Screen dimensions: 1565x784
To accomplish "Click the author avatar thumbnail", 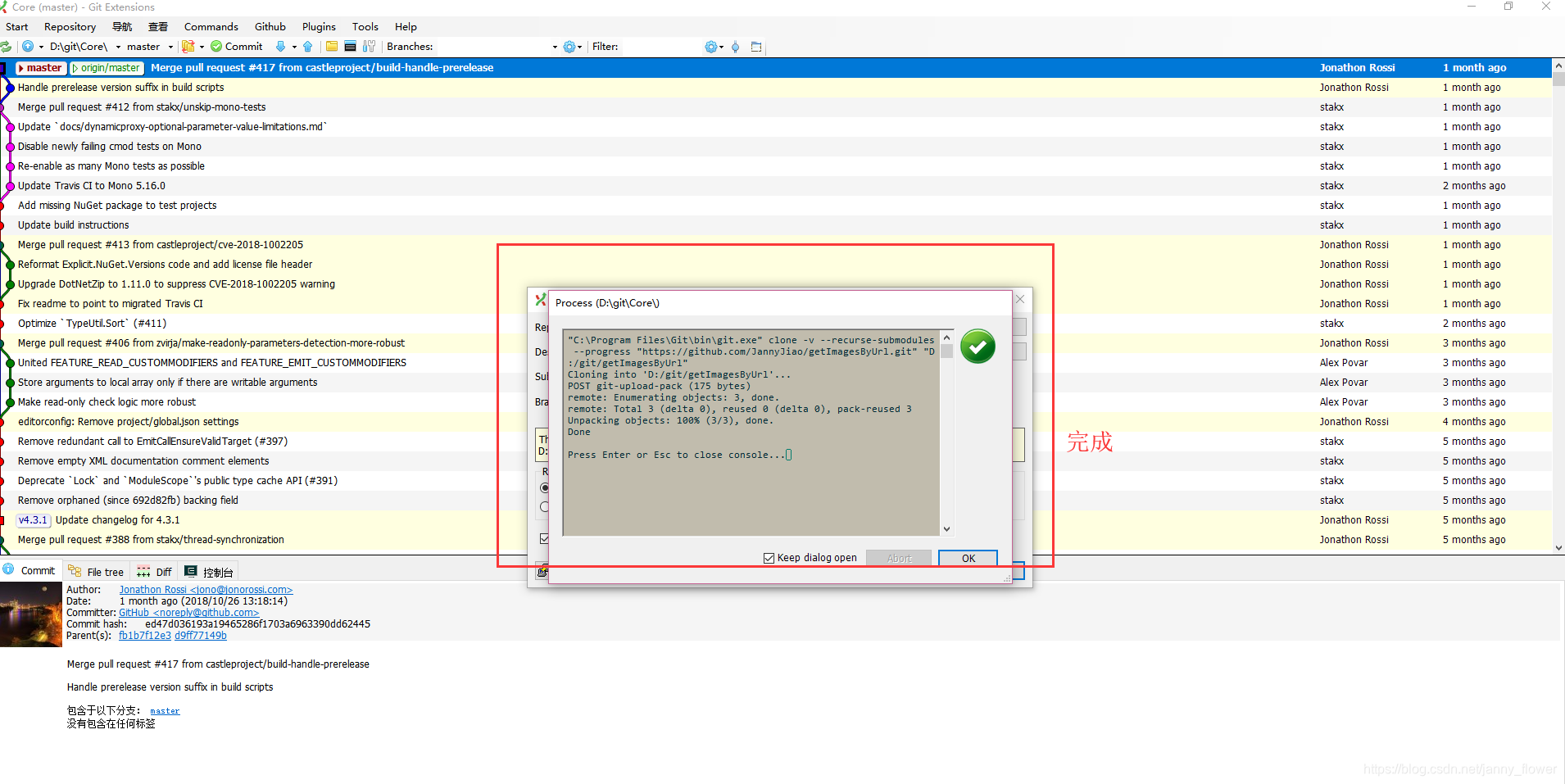I will 30,614.
